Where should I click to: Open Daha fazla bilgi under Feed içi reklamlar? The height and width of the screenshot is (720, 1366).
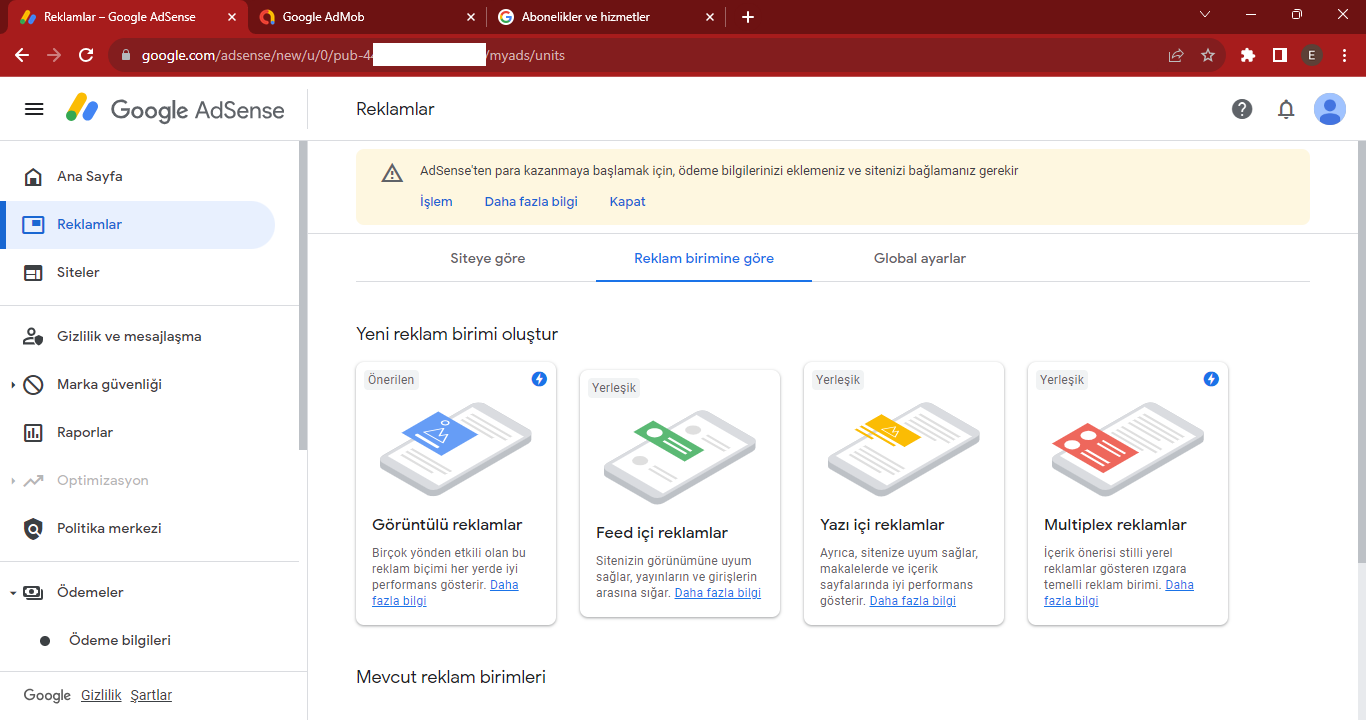[718, 593]
